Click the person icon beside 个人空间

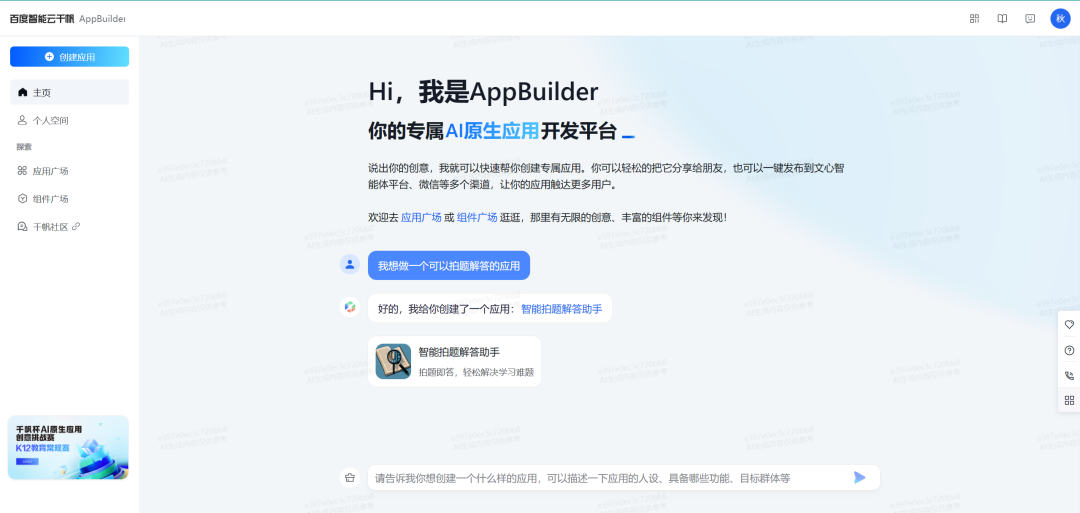tap(23, 121)
